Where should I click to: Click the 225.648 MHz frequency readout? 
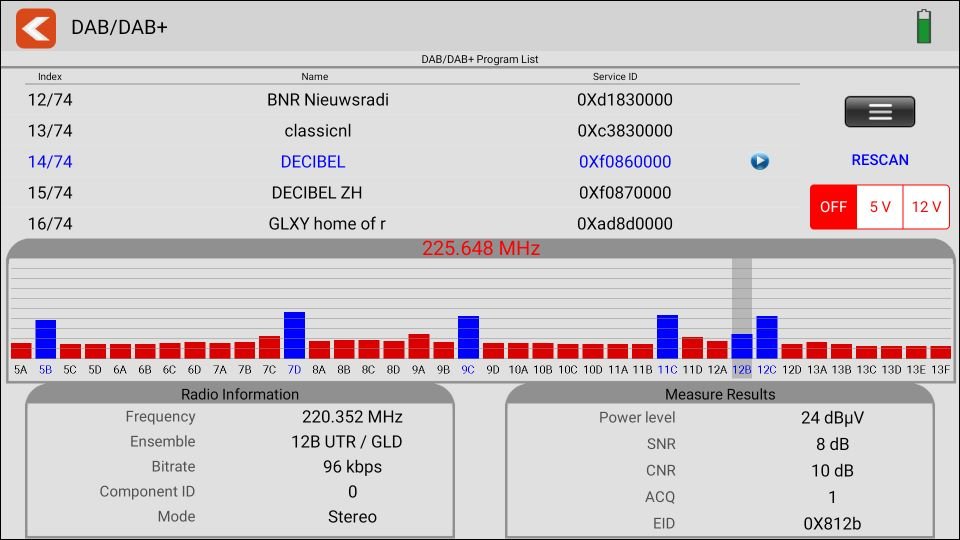(x=481, y=249)
